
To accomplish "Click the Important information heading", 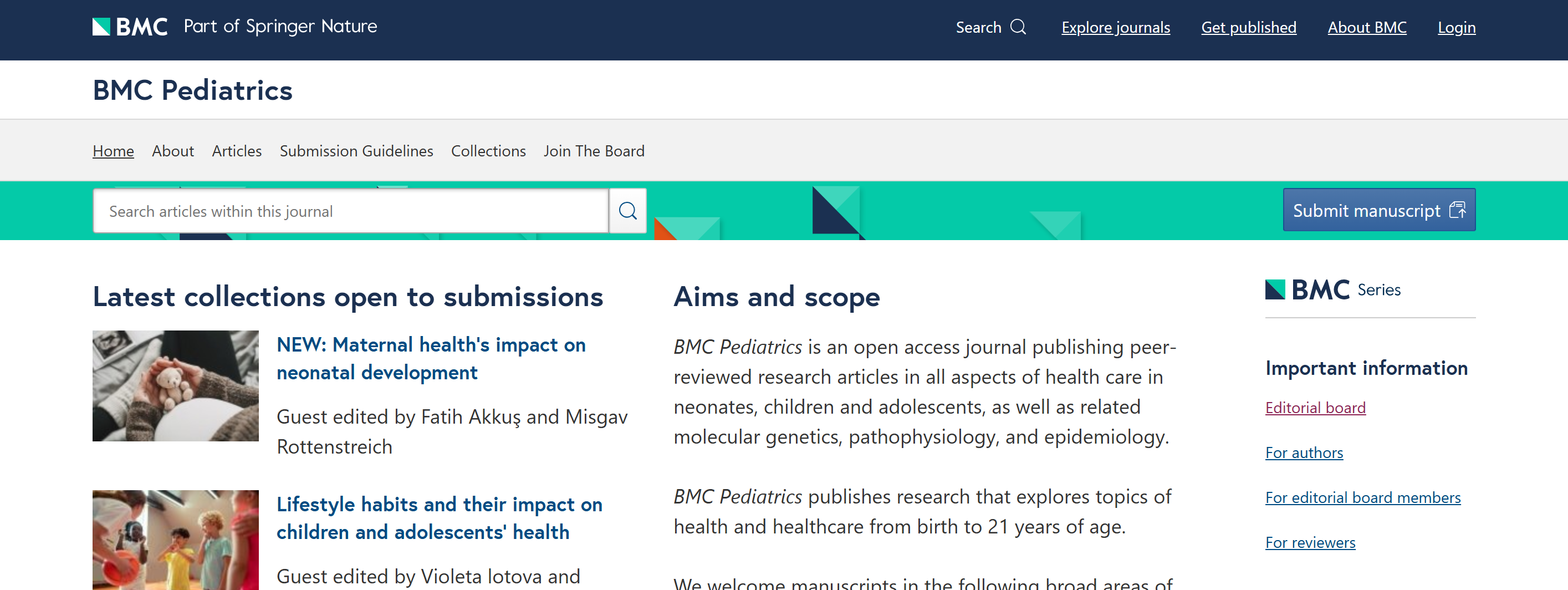I will coord(1366,368).
